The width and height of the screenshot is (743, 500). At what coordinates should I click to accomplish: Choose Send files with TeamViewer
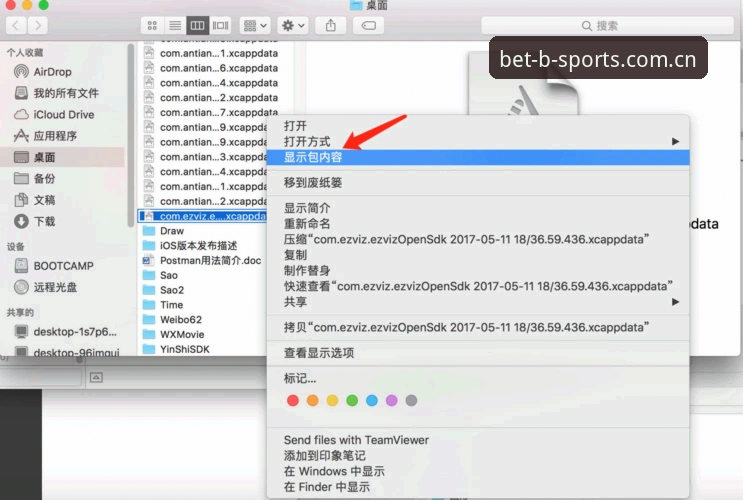(478, 440)
